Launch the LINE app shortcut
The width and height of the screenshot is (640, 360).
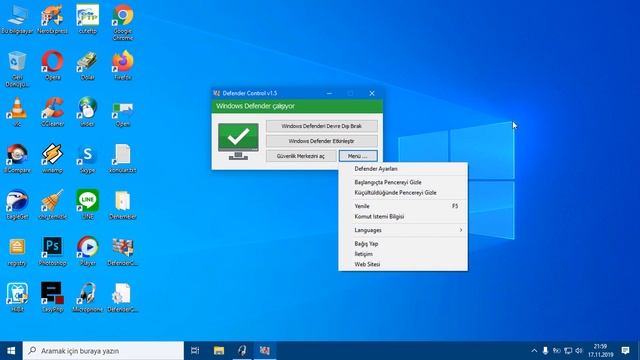[x=87, y=204]
